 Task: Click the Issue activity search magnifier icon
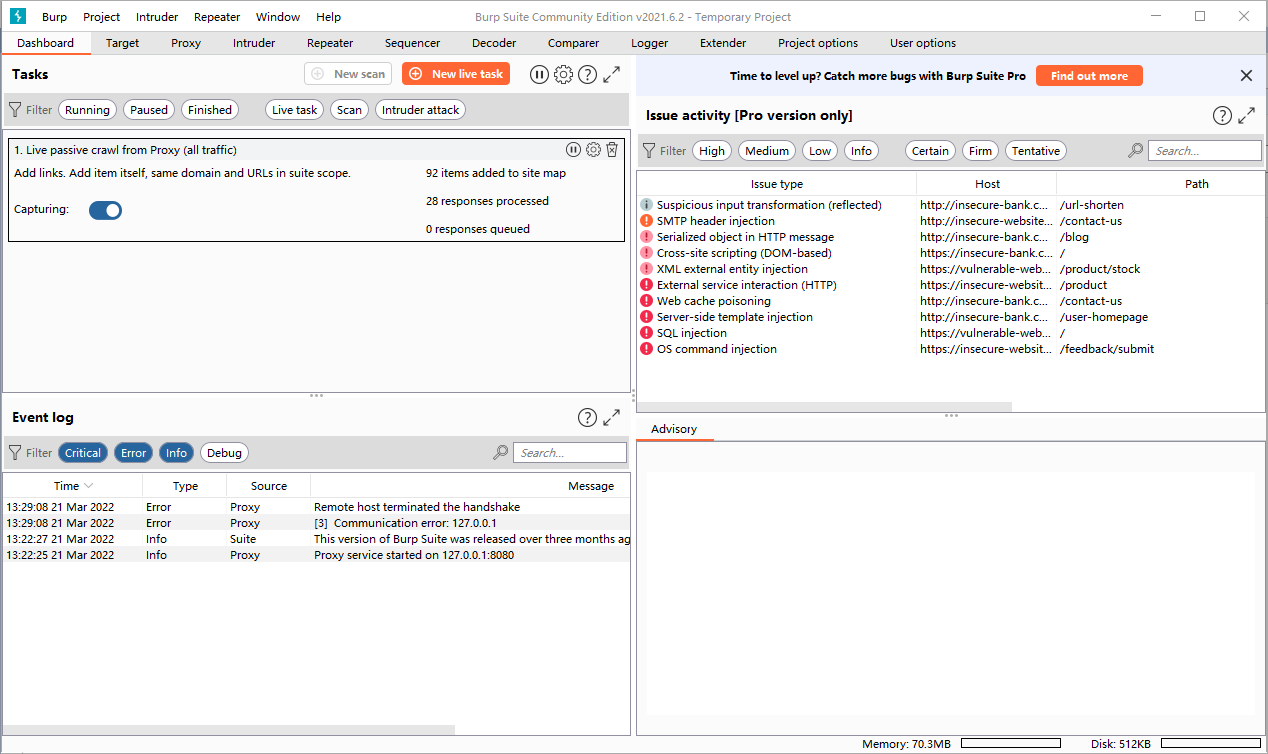click(1136, 151)
